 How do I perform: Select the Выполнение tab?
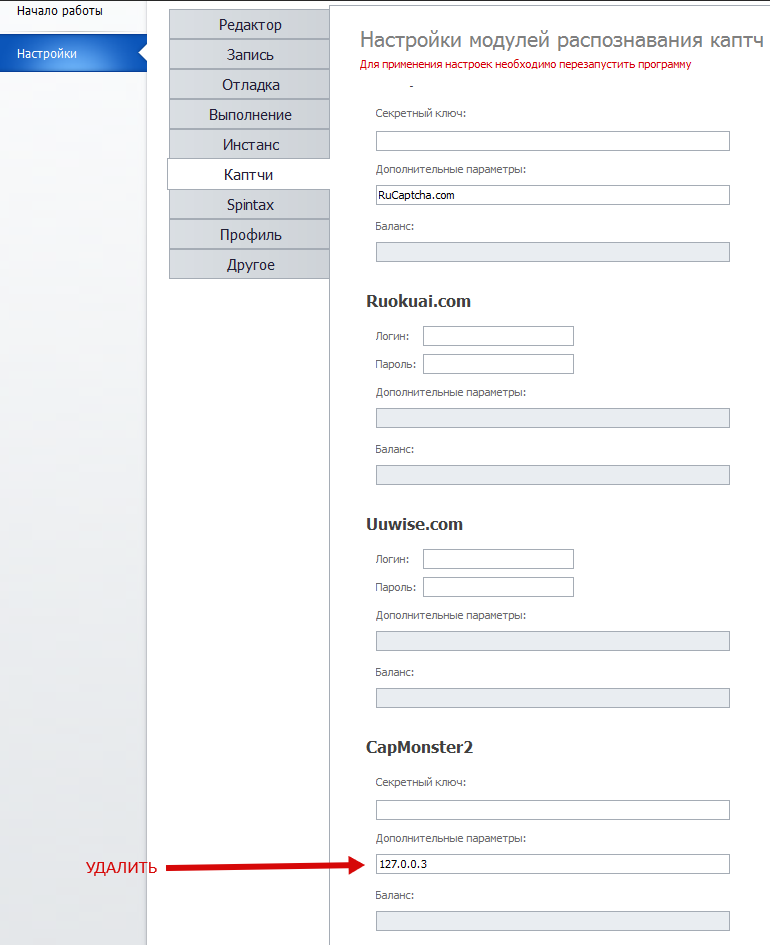[249, 115]
